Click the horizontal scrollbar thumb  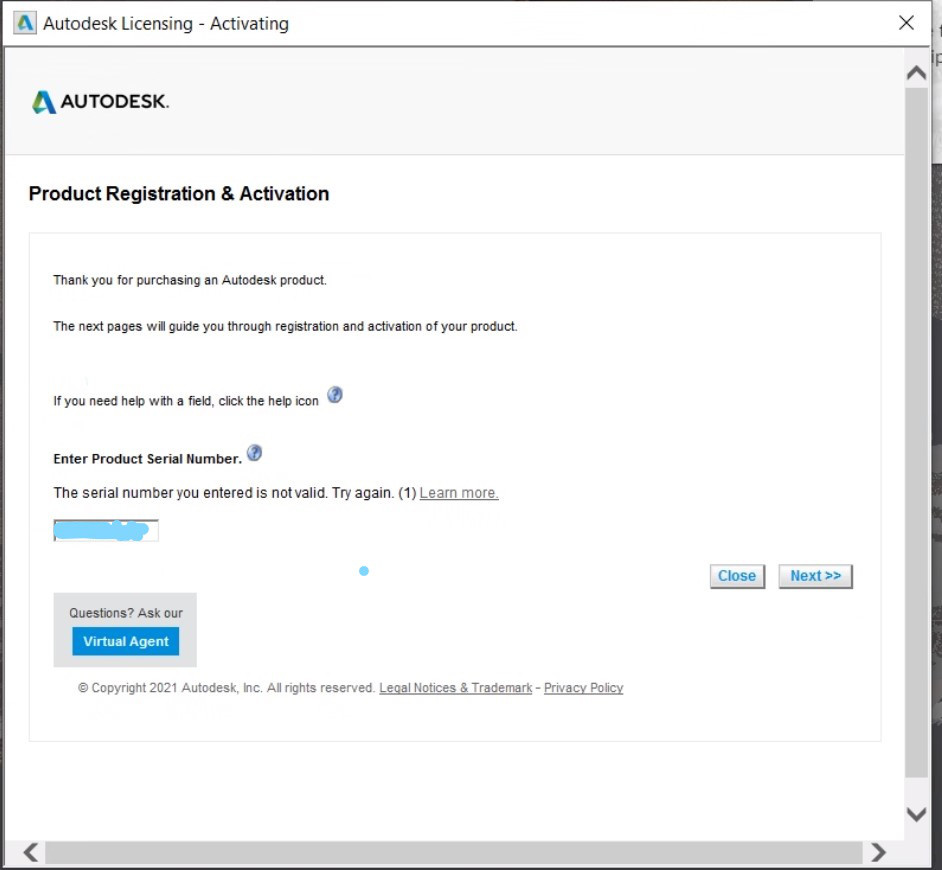454,852
